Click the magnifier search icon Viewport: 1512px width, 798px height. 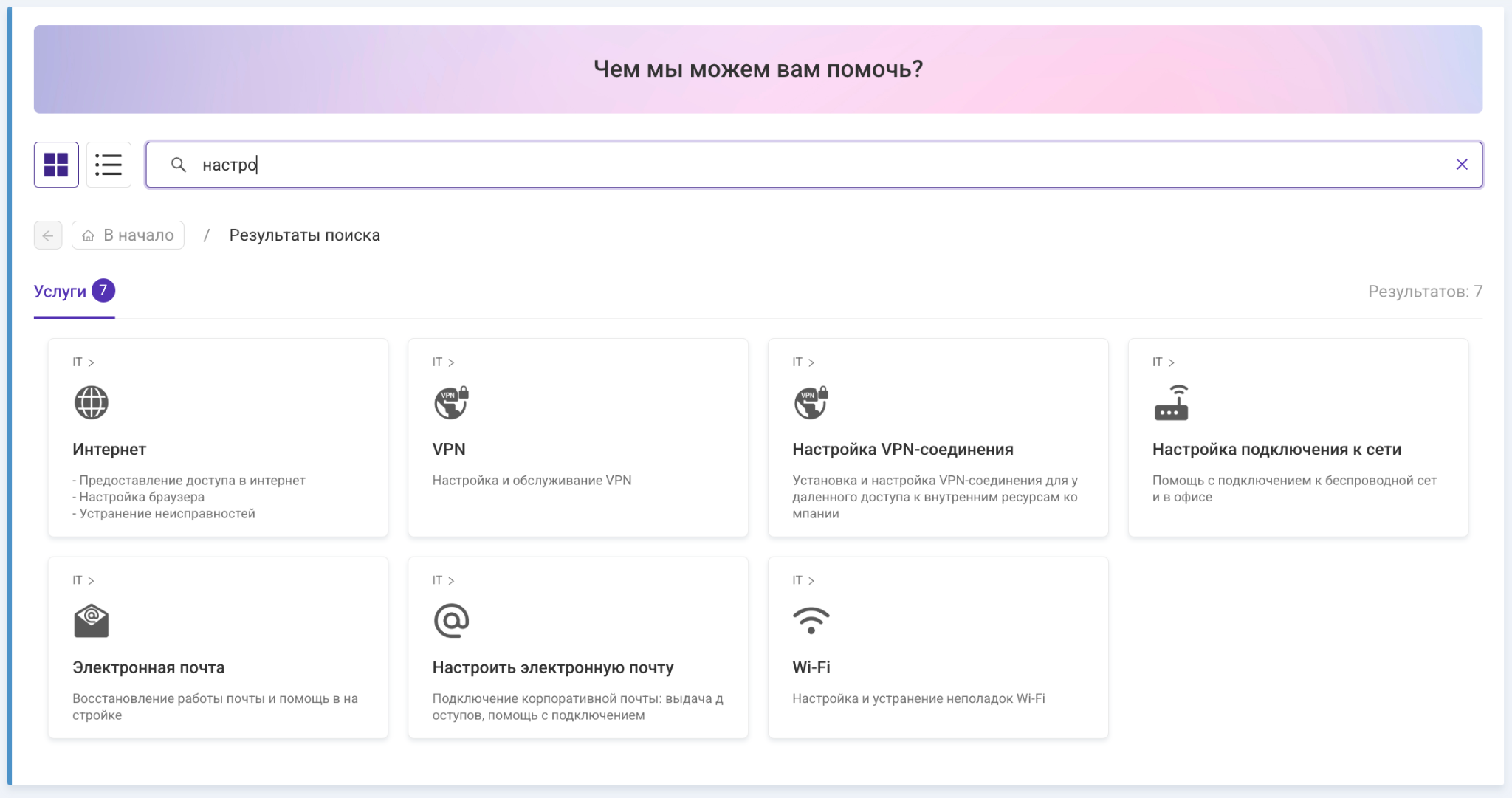coord(178,165)
